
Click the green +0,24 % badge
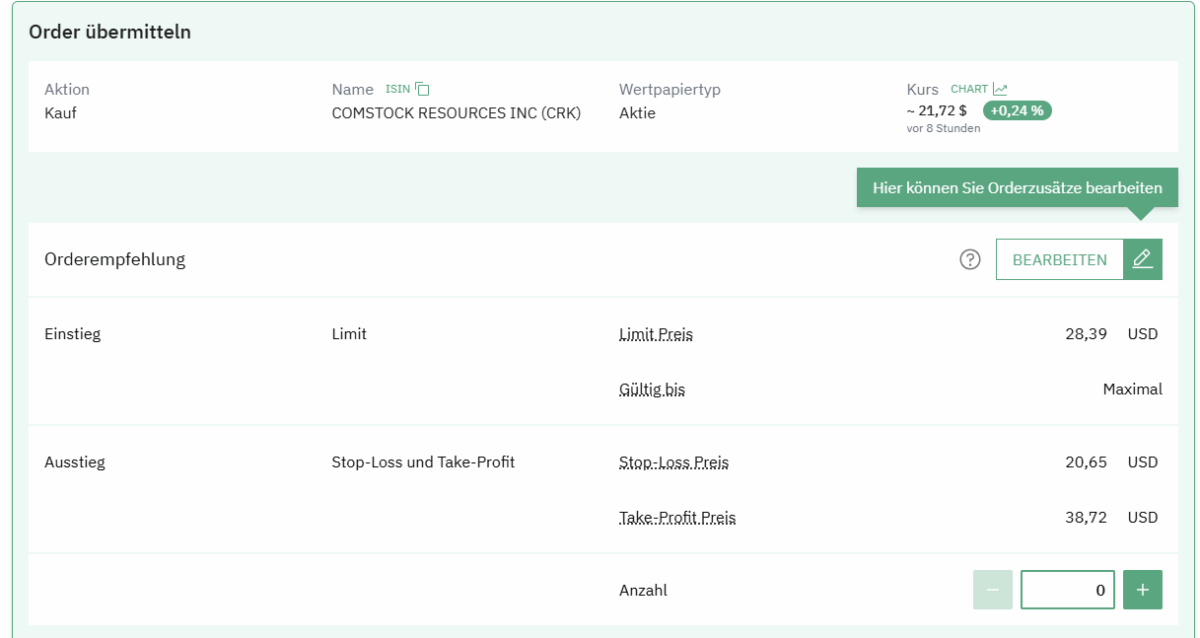(1019, 111)
